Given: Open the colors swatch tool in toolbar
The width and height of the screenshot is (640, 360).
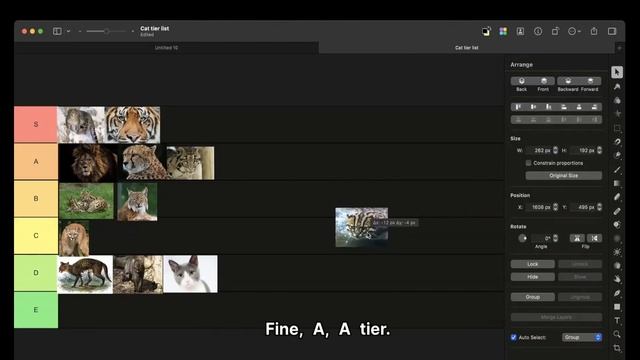Looking at the screenshot, I should (486, 31).
